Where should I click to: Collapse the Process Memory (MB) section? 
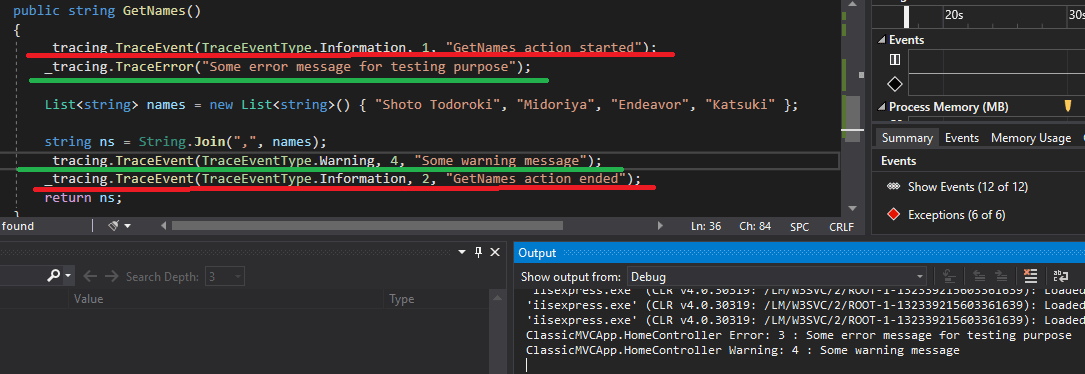882,107
